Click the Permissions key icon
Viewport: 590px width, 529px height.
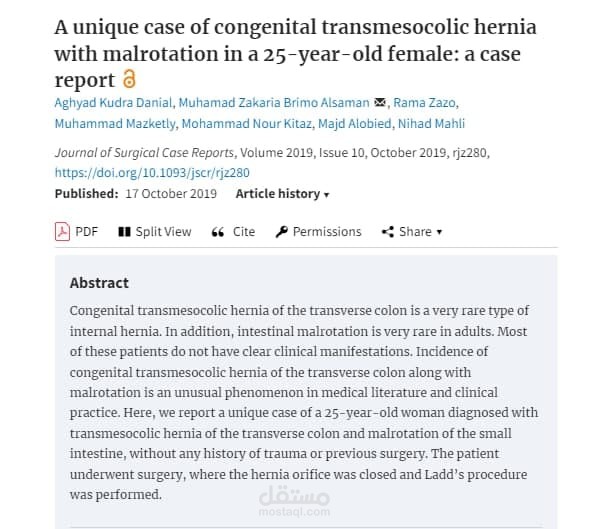click(281, 232)
